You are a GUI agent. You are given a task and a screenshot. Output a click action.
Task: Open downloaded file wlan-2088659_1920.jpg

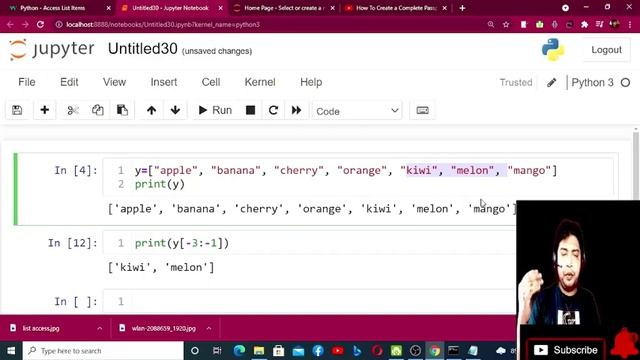pyautogui.click(x=163, y=328)
